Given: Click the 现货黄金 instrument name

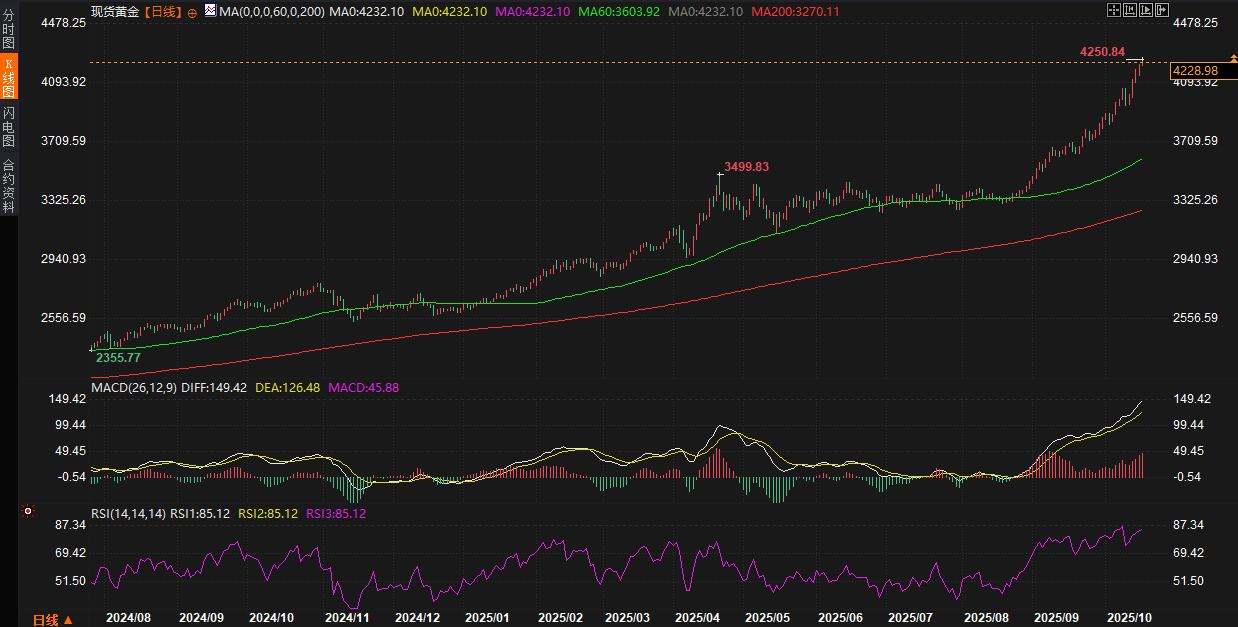Looking at the screenshot, I should point(114,11).
